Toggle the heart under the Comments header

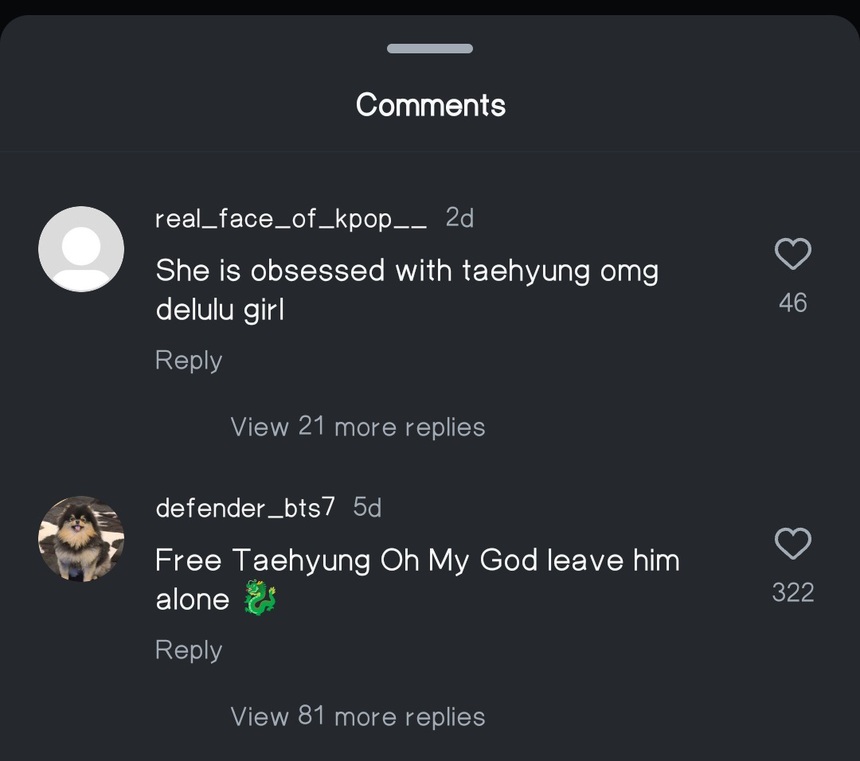[x=792, y=254]
